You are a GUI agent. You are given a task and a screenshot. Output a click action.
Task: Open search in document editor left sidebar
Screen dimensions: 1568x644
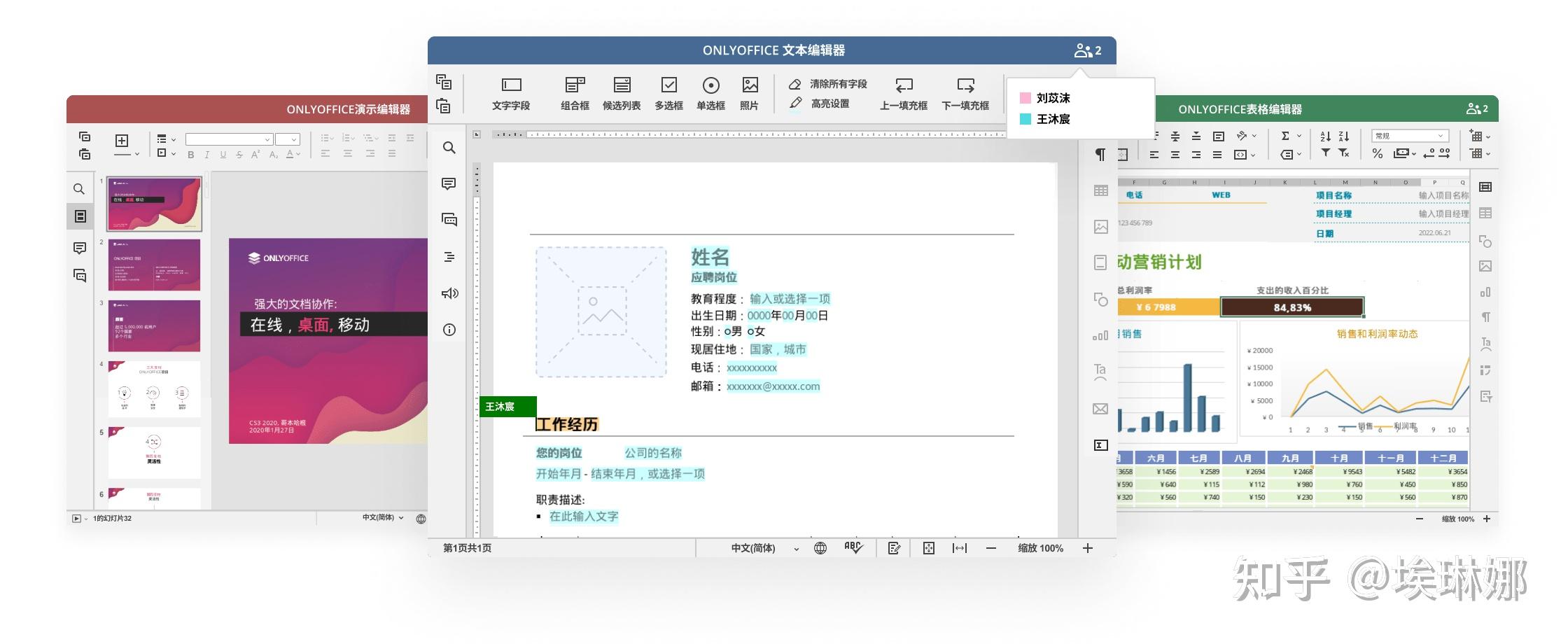point(449,148)
